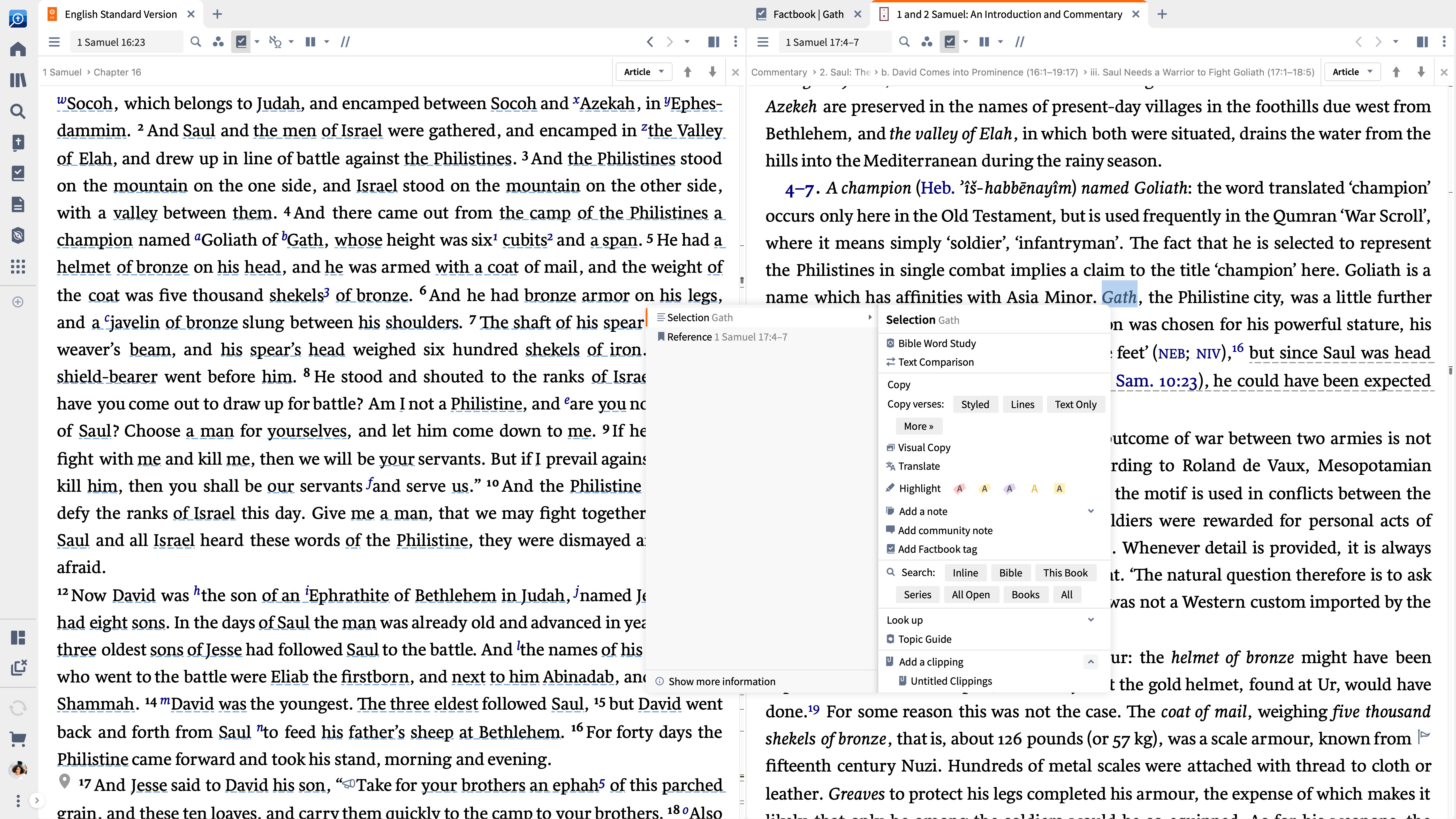Viewport: 1456px width, 819px height.
Task: Collapse Add a clipping section chevron
Action: 1091,662
